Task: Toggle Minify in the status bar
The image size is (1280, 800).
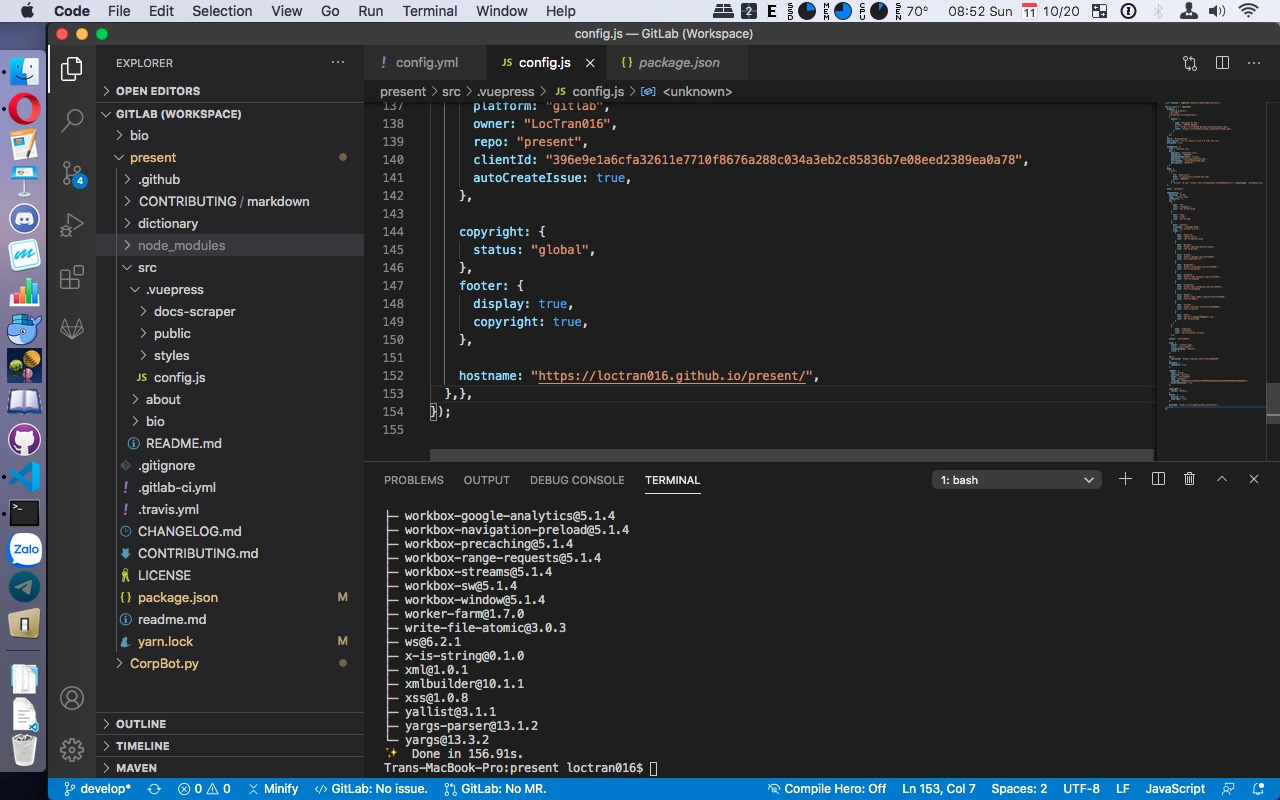Action: [x=273, y=789]
